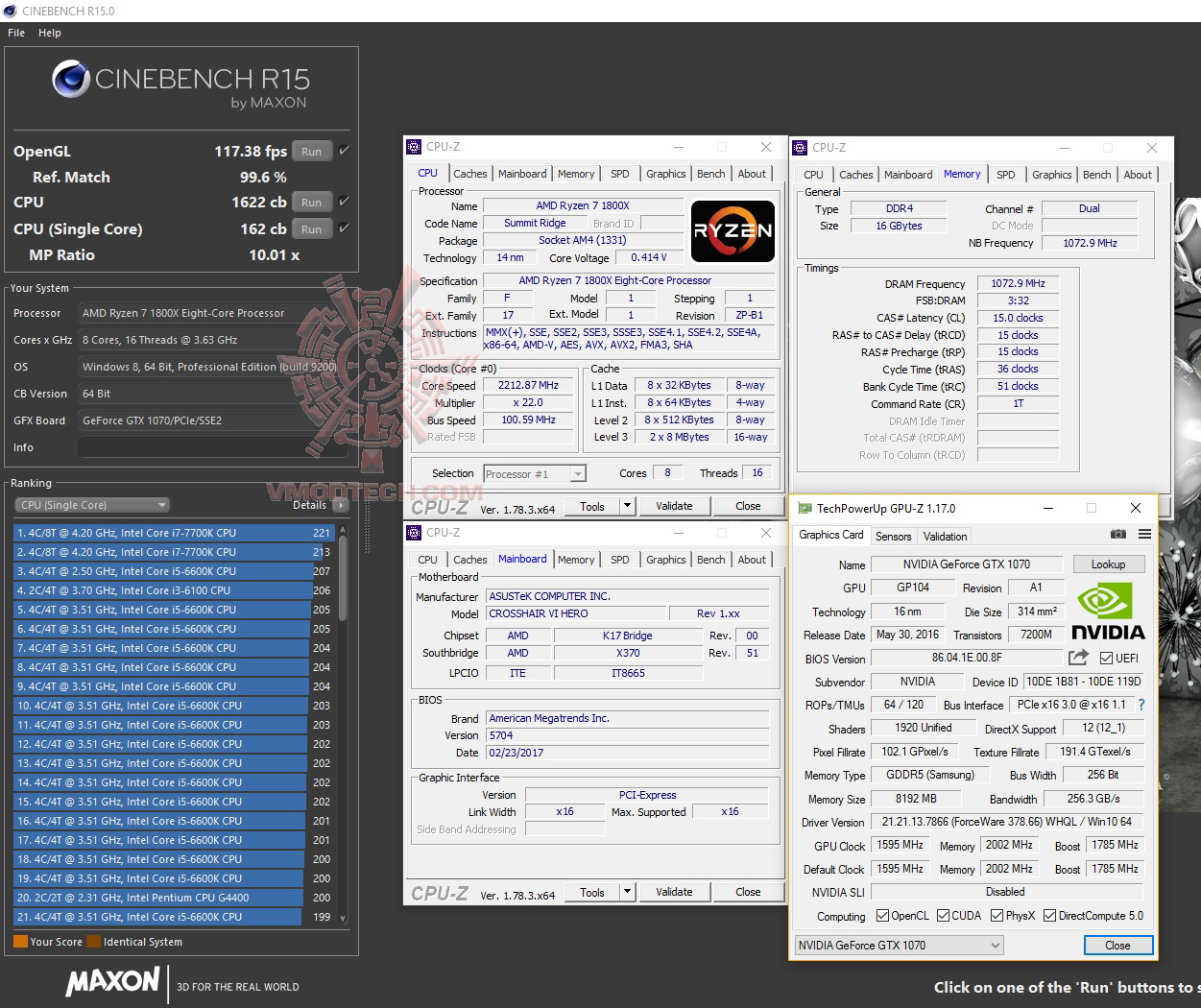Open the GPU-Z hamburger menu

pos(1143,535)
